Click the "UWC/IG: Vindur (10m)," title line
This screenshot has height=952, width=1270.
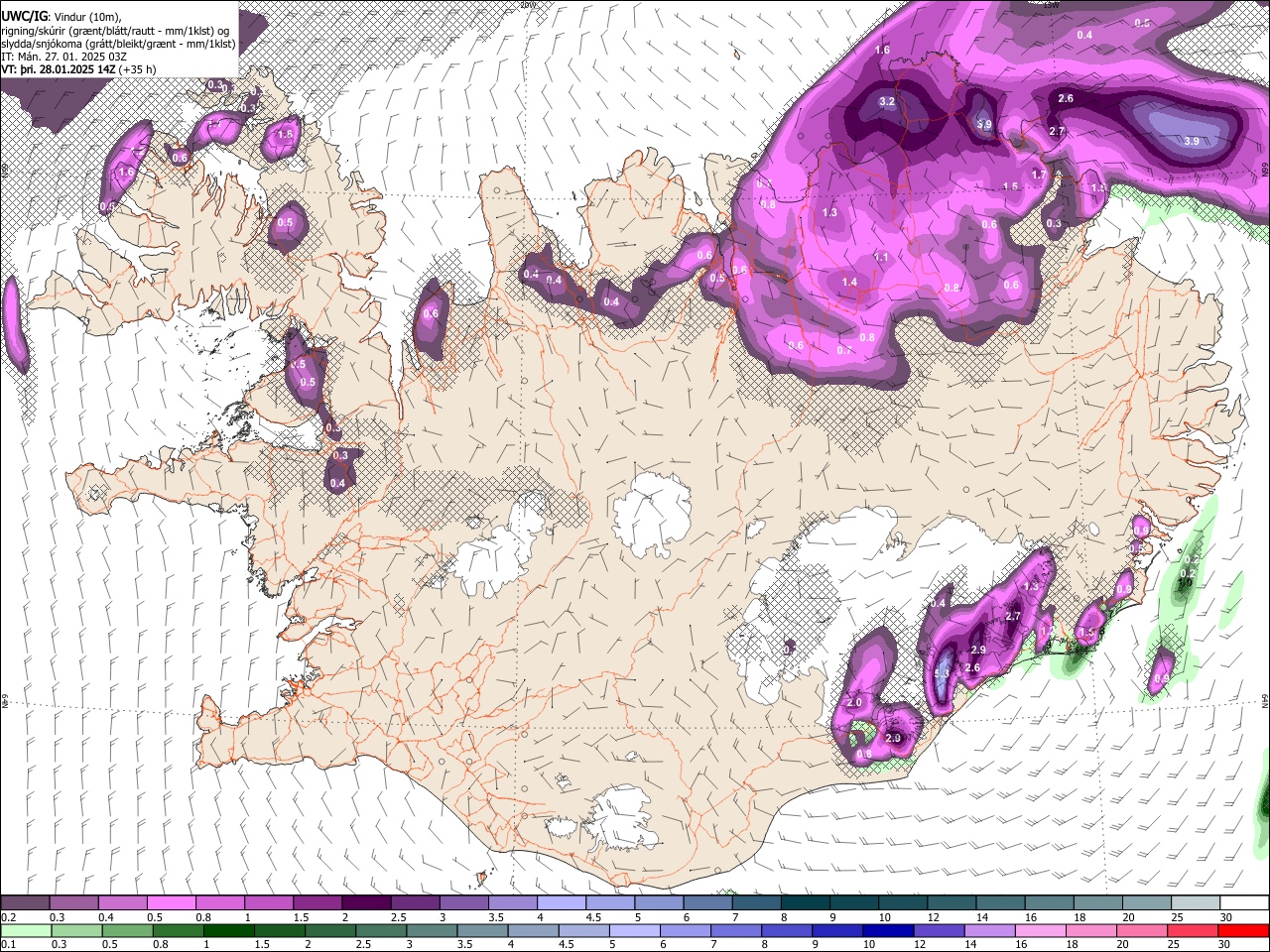click(x=62, y=17)
